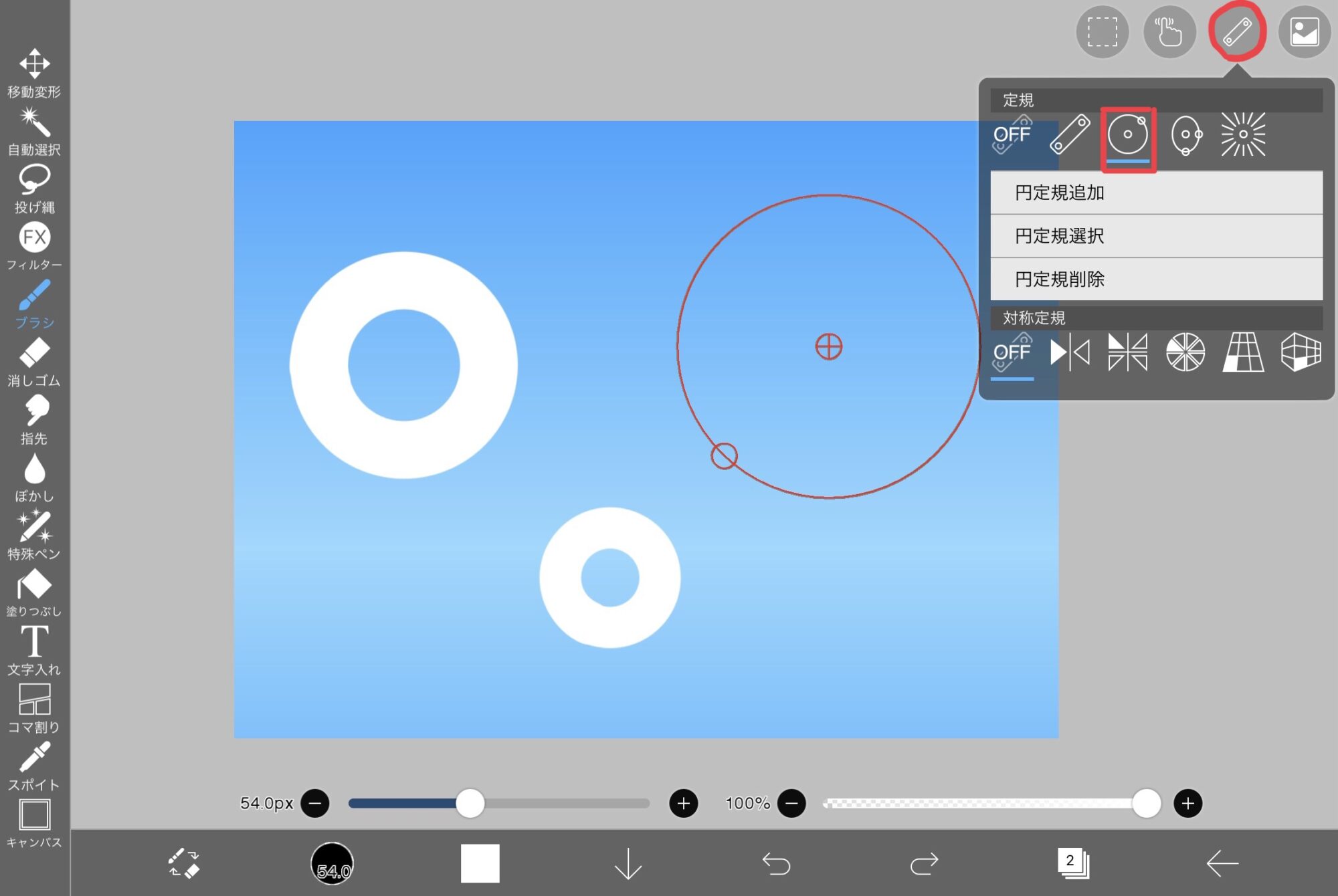Enable the mirror symmetry ruler
Screen dimensions: 1338x896
pyautogui.click(x=1070, y=352)
